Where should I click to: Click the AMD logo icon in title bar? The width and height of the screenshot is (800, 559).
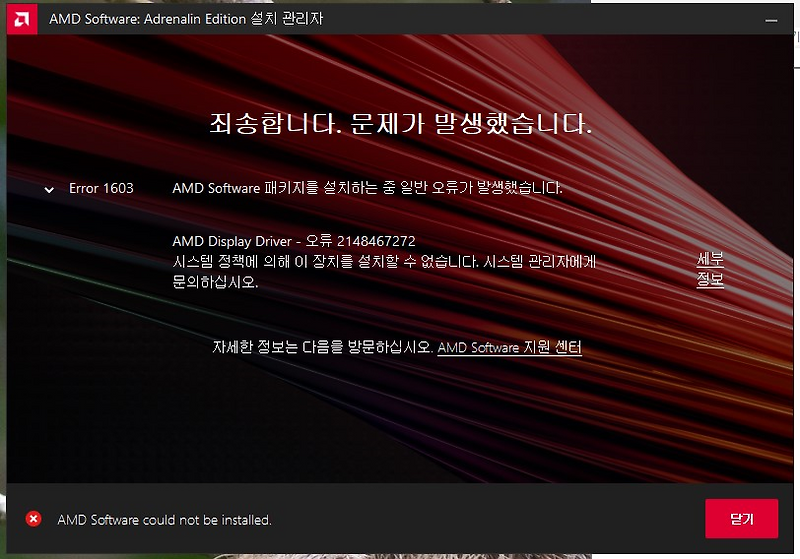21,19
